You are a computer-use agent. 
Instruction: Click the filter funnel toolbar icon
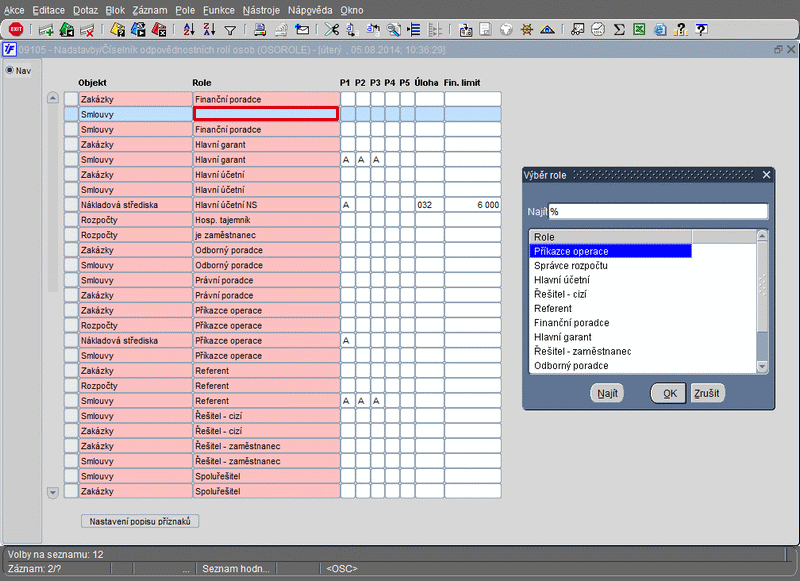230,29
